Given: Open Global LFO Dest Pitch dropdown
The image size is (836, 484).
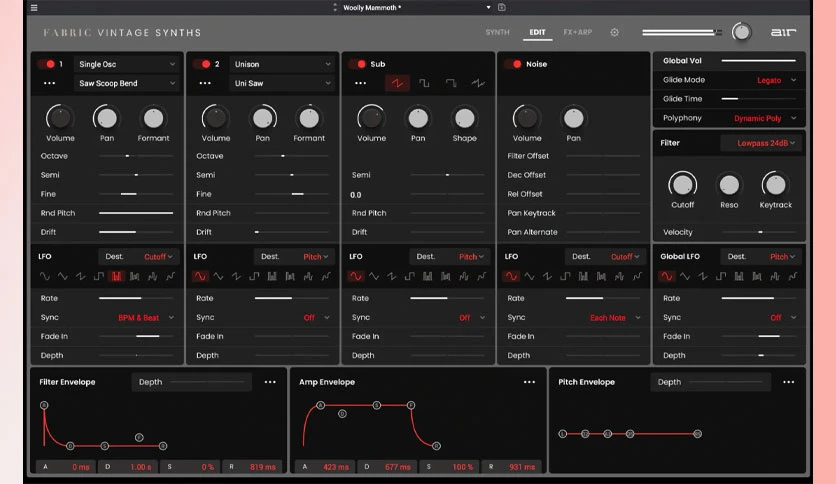Looking at the screenshot, I should click(x=762, y=256).
